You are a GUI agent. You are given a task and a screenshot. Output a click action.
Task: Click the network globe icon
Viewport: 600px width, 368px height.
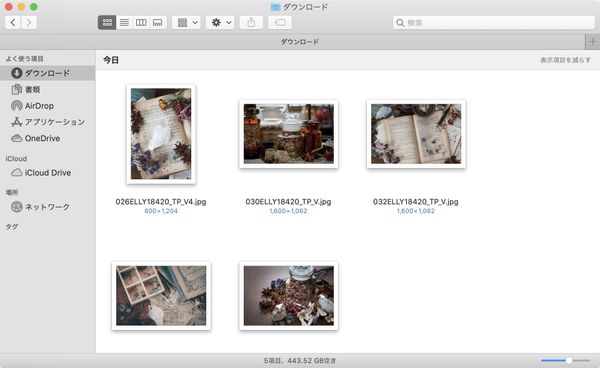click(16, 207)
